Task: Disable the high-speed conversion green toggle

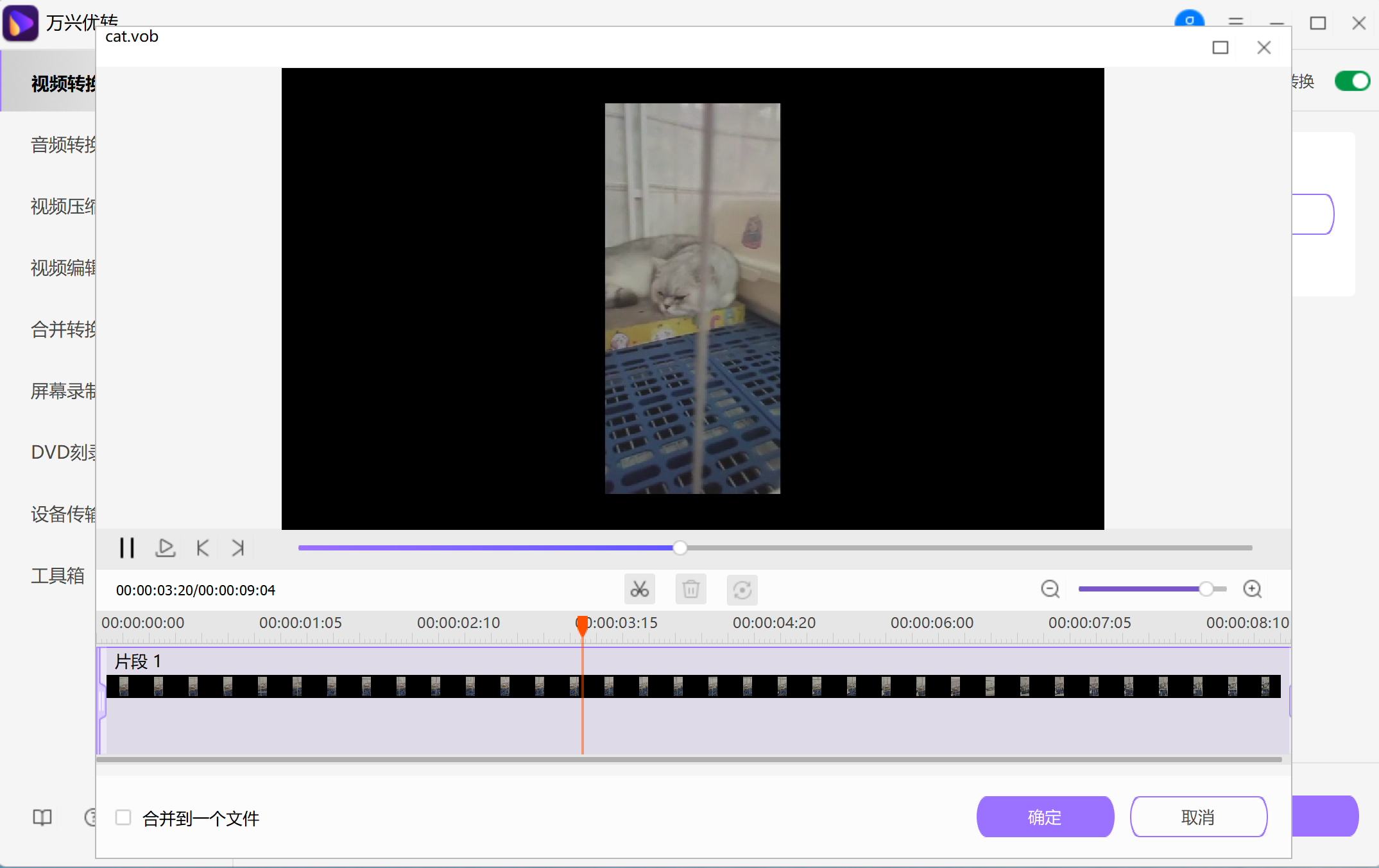Action: 1351,81
